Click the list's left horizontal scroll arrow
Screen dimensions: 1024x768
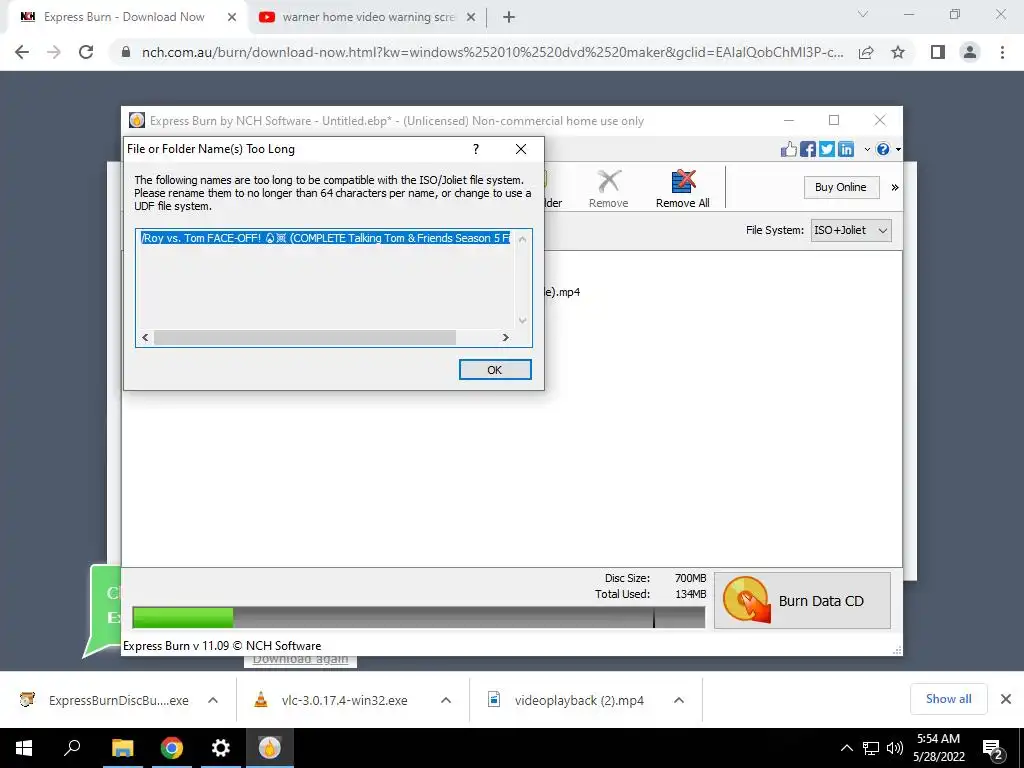coord(145,338)
